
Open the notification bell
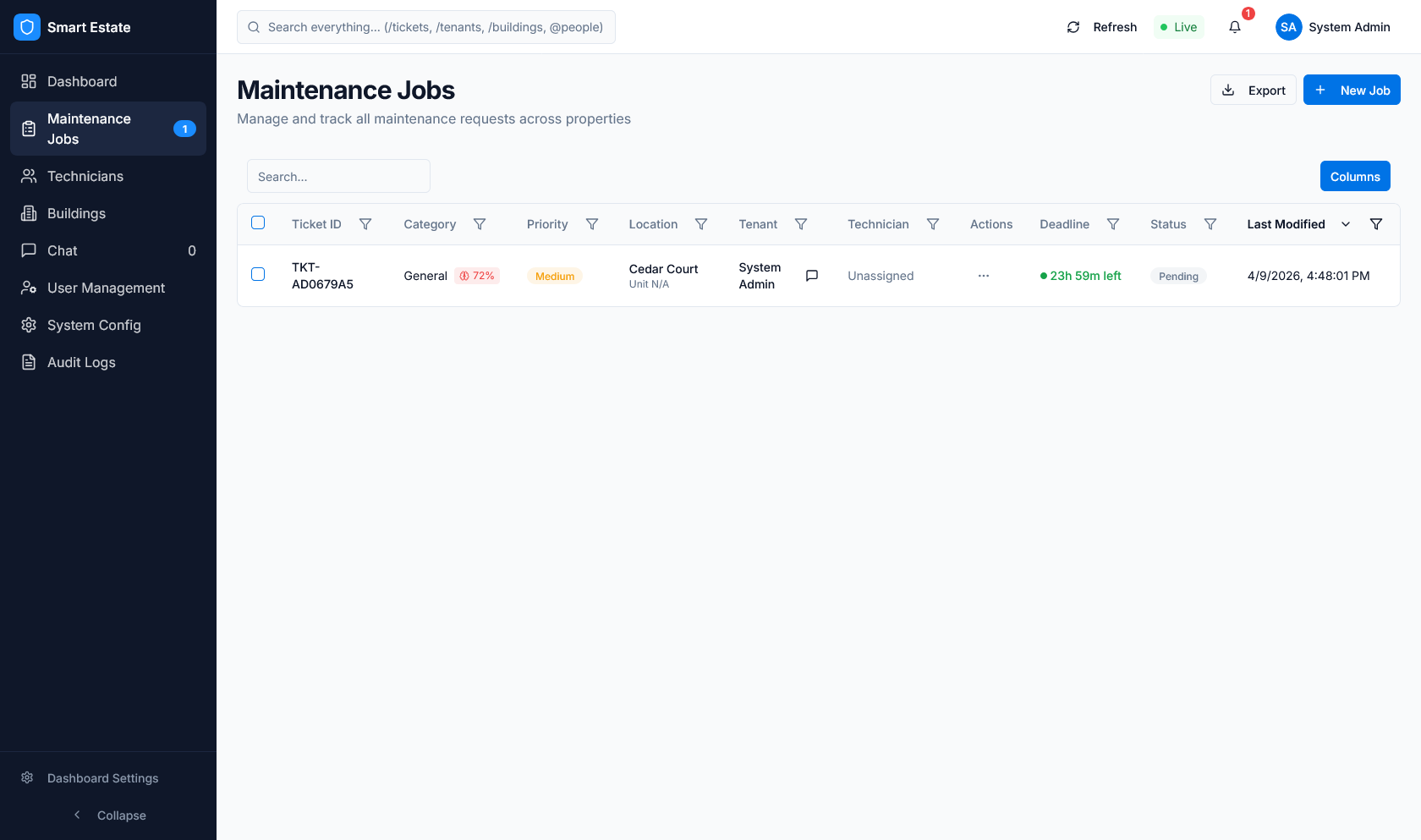pyautogui.click(x=1235, y=27)
